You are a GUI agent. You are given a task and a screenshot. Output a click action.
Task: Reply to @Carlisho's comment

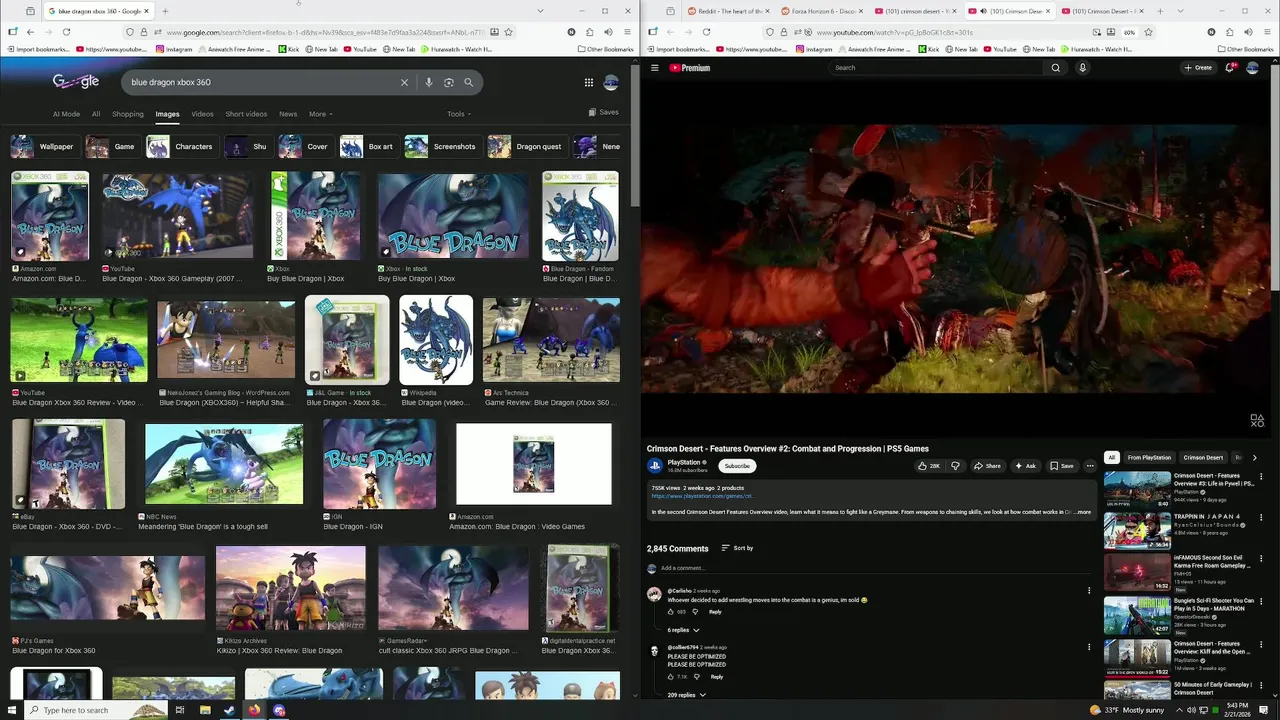pyautogui.click(x=715, y=612)
